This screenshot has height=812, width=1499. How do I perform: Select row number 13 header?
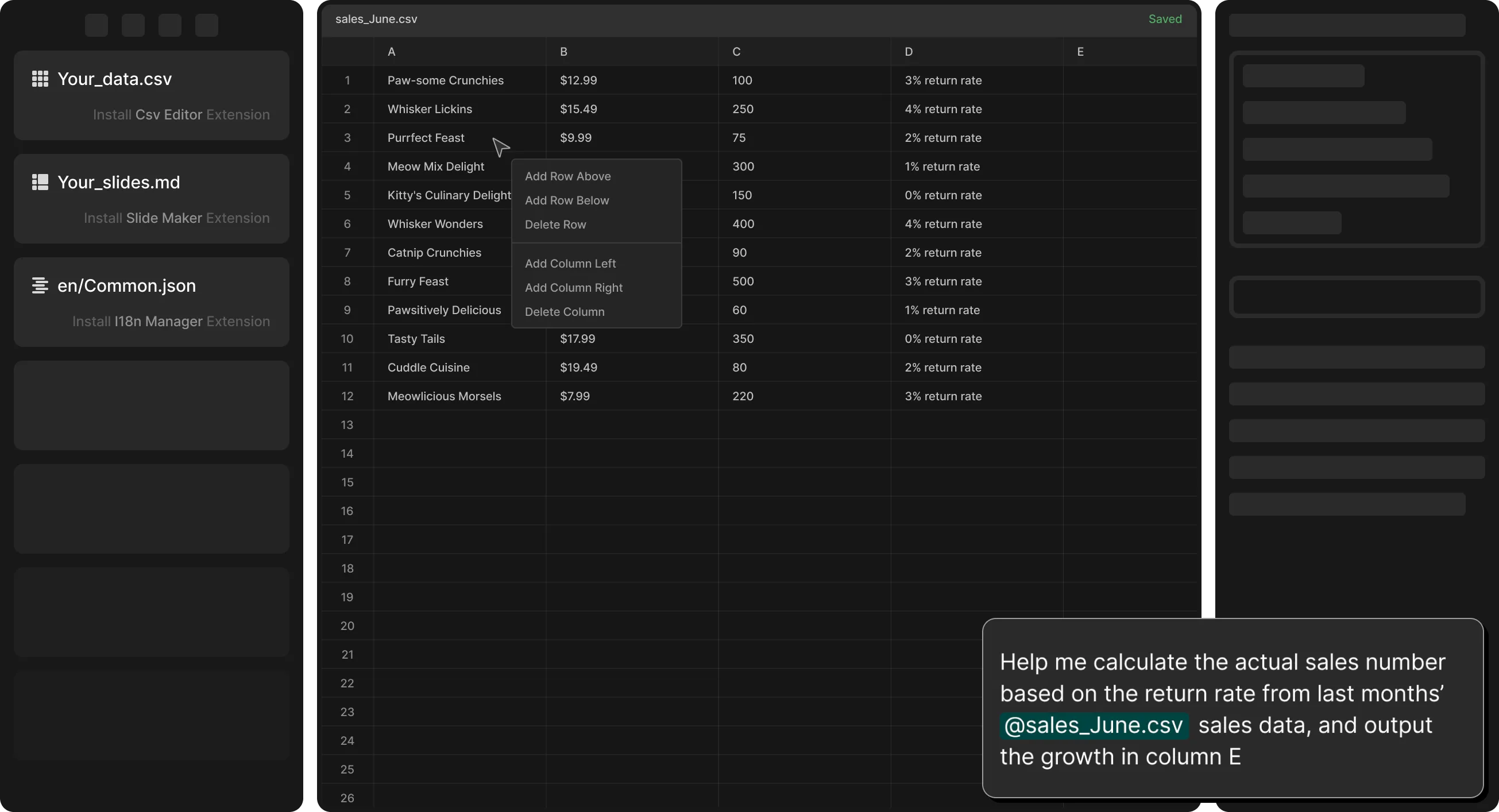tap(347, 424)
